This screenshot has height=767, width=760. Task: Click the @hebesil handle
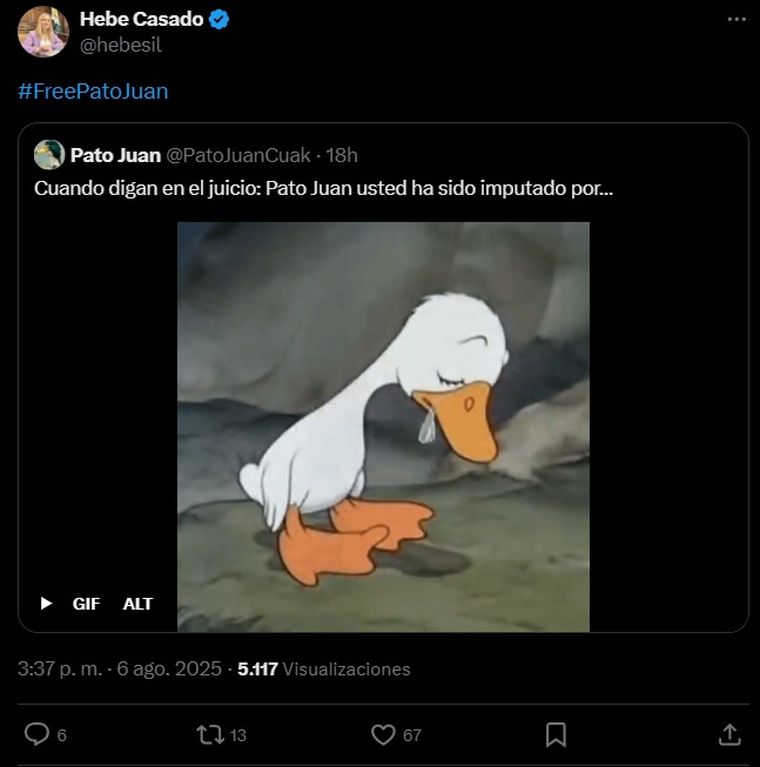120,45
